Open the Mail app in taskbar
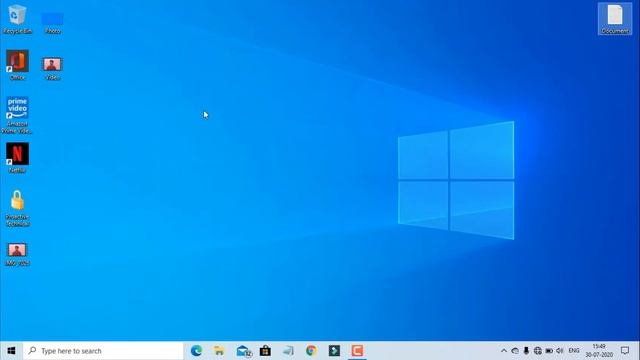The image size is (640, 360). tap(243, 351)
